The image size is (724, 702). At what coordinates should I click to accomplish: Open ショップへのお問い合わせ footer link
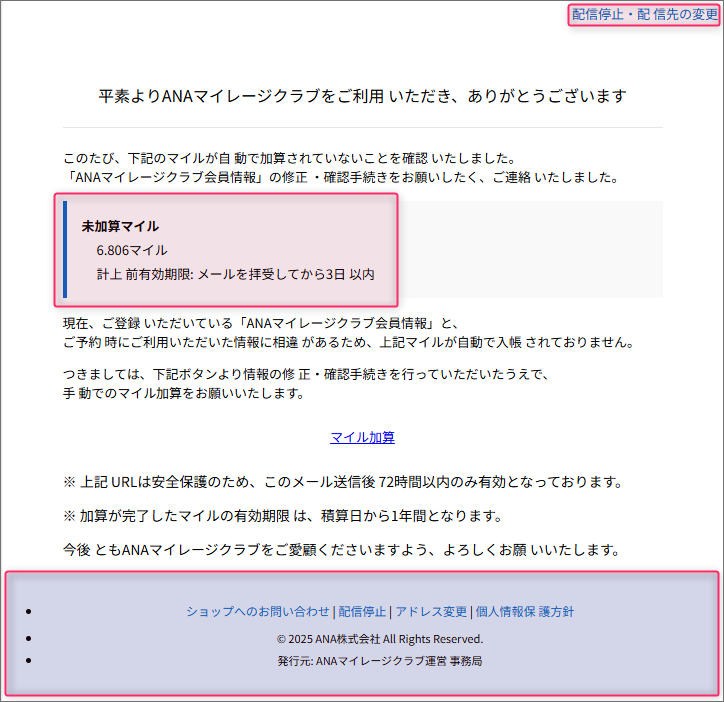coord(258,611)
